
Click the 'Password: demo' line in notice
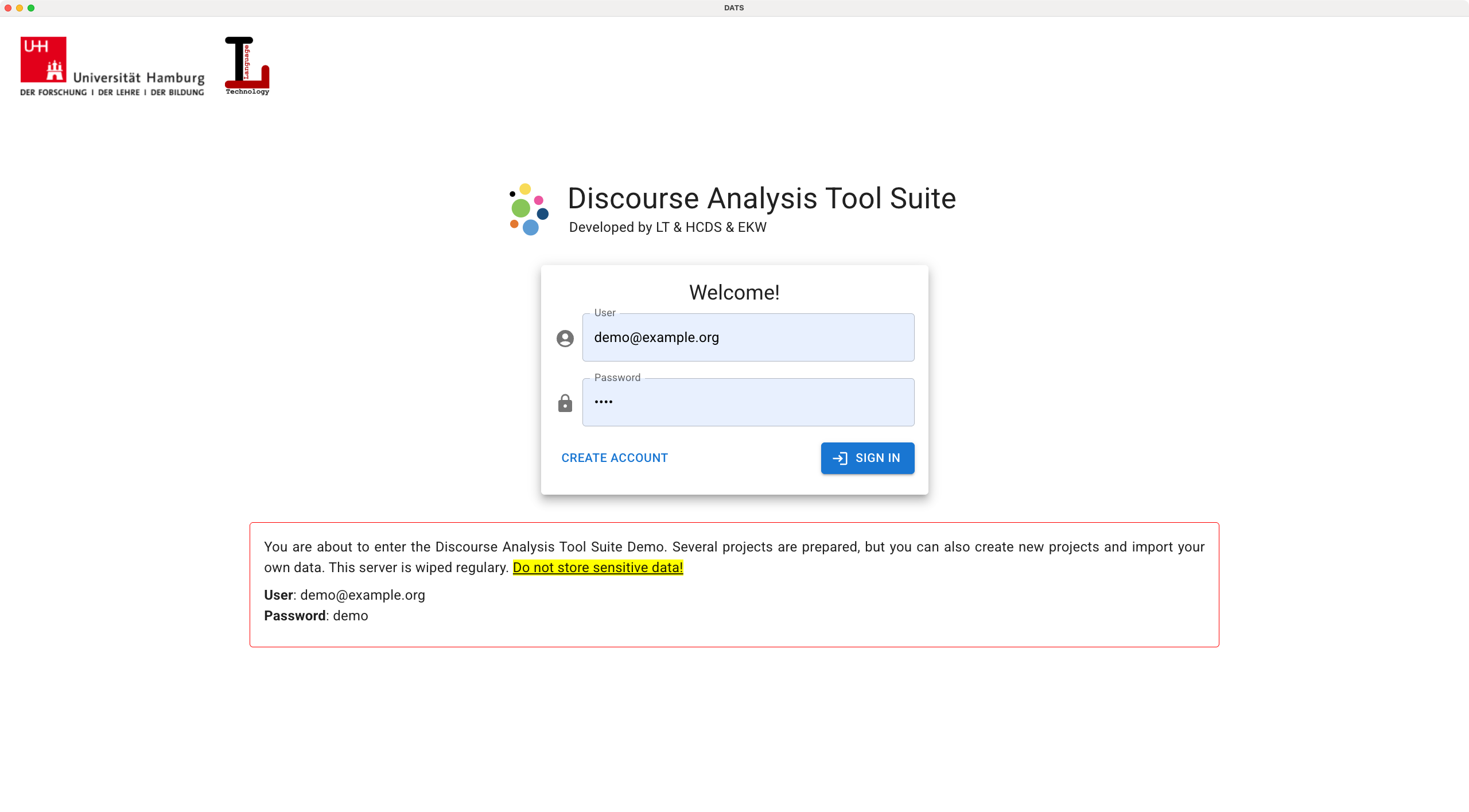[x=316, y=616]
